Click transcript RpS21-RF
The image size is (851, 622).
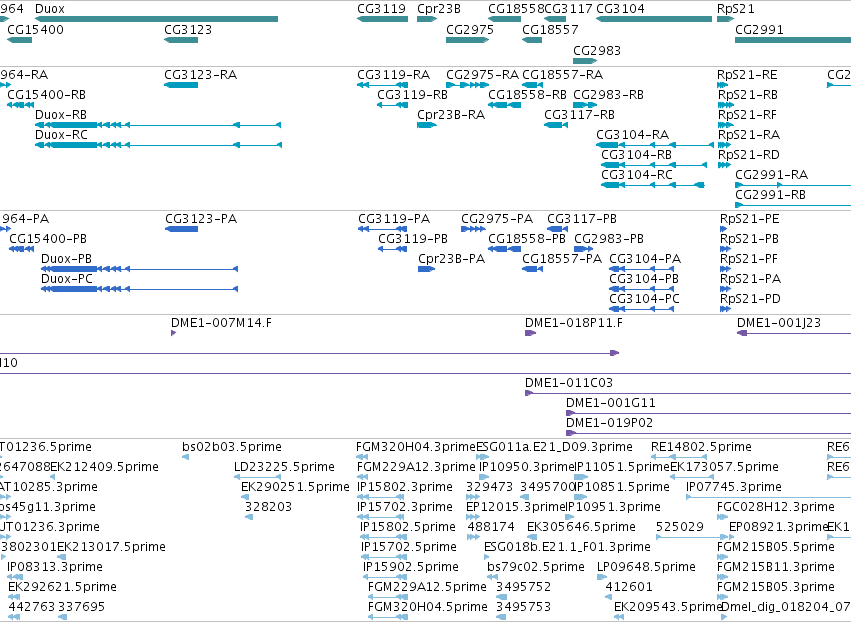[747, 115]
